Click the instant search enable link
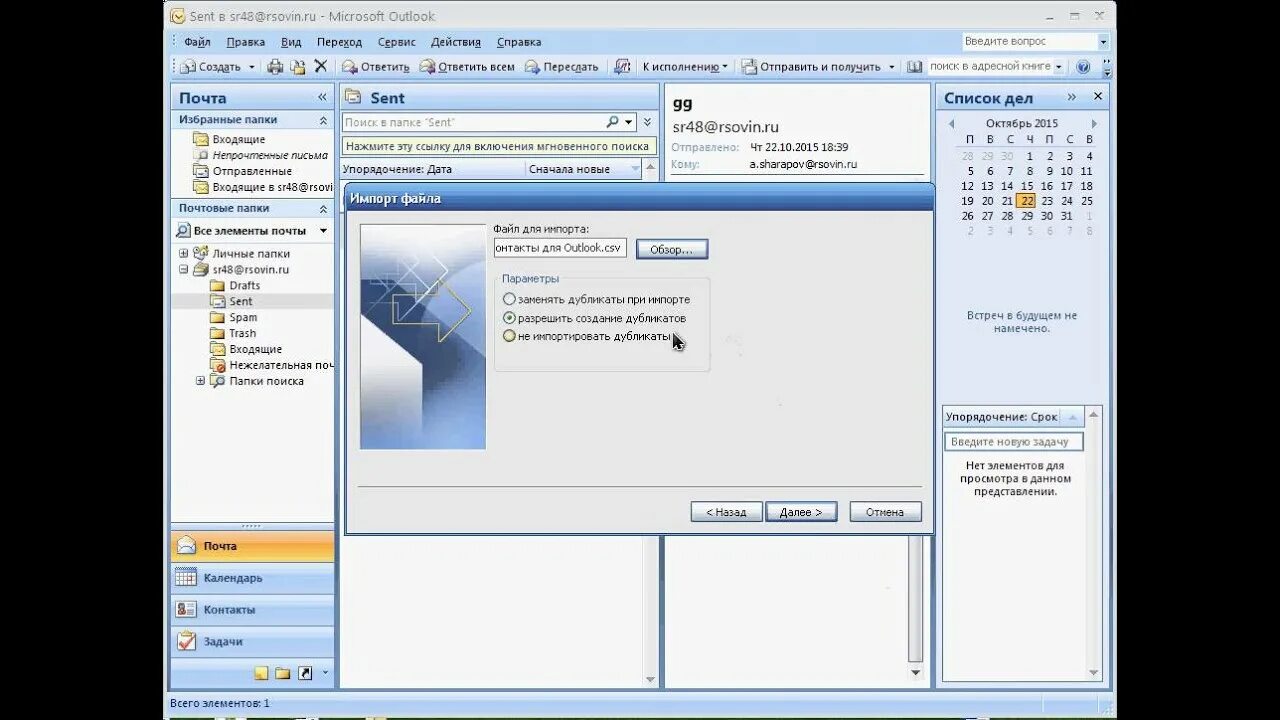1280x720 pixels. pos(498,146)
